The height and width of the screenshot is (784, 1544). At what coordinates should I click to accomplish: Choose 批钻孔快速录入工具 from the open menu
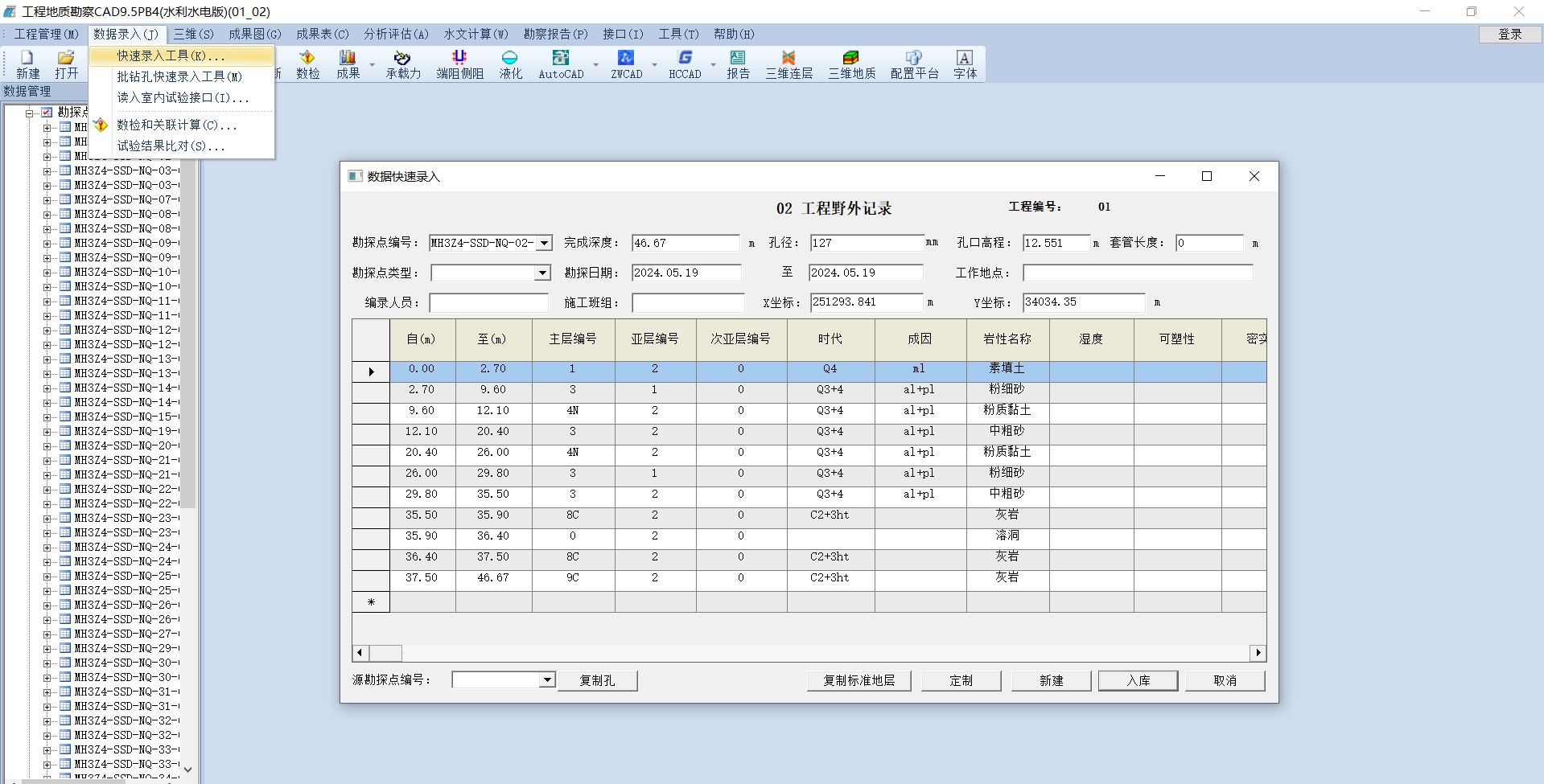[179, 76]
